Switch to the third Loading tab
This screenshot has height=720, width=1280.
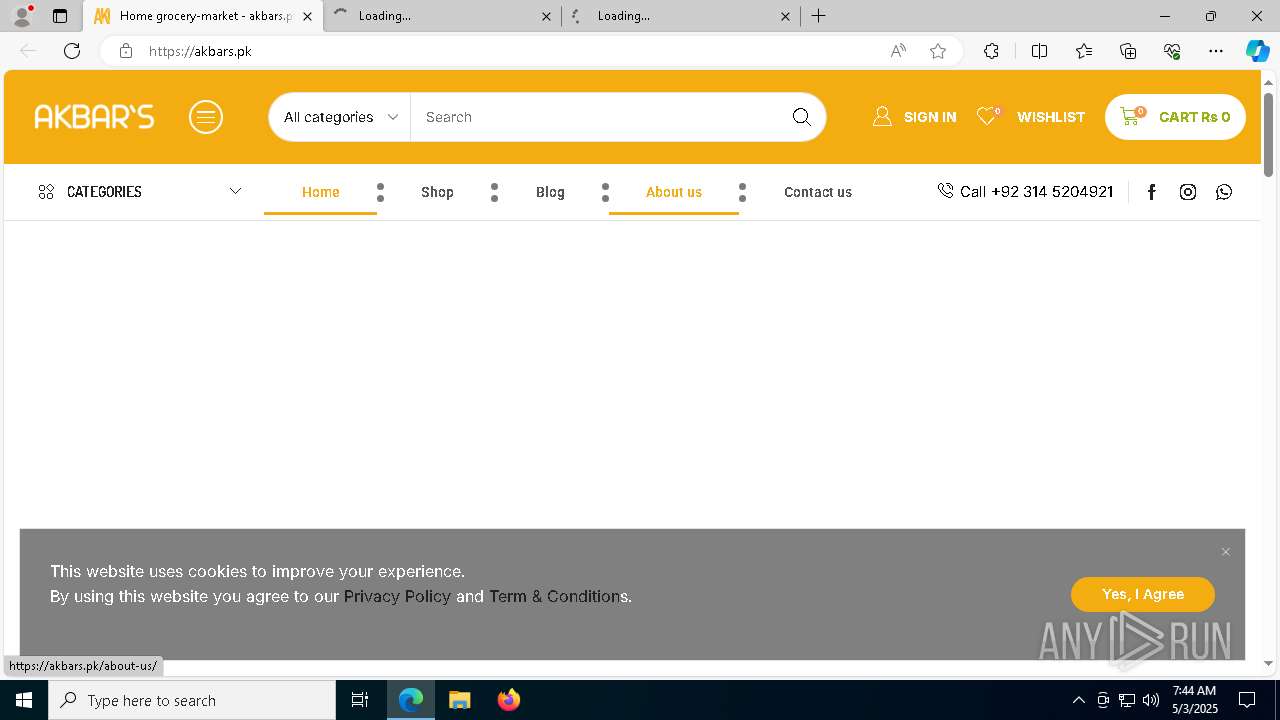[681, 16]
